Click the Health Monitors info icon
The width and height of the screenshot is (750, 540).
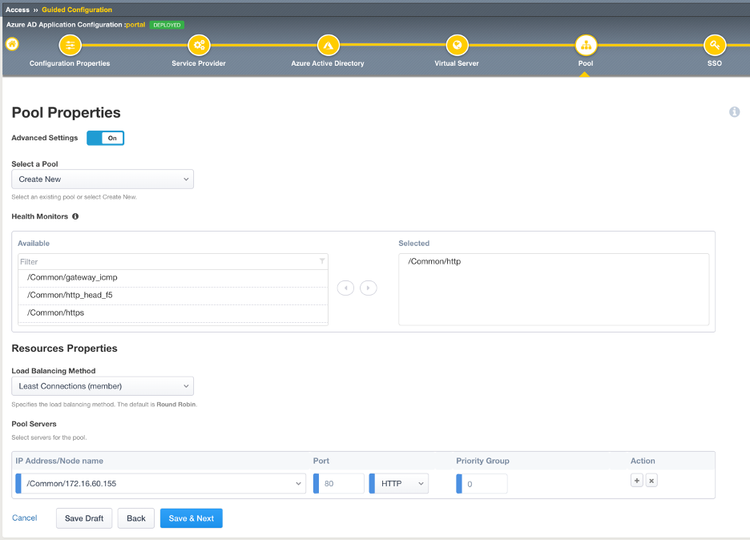[x=75, y=216]
